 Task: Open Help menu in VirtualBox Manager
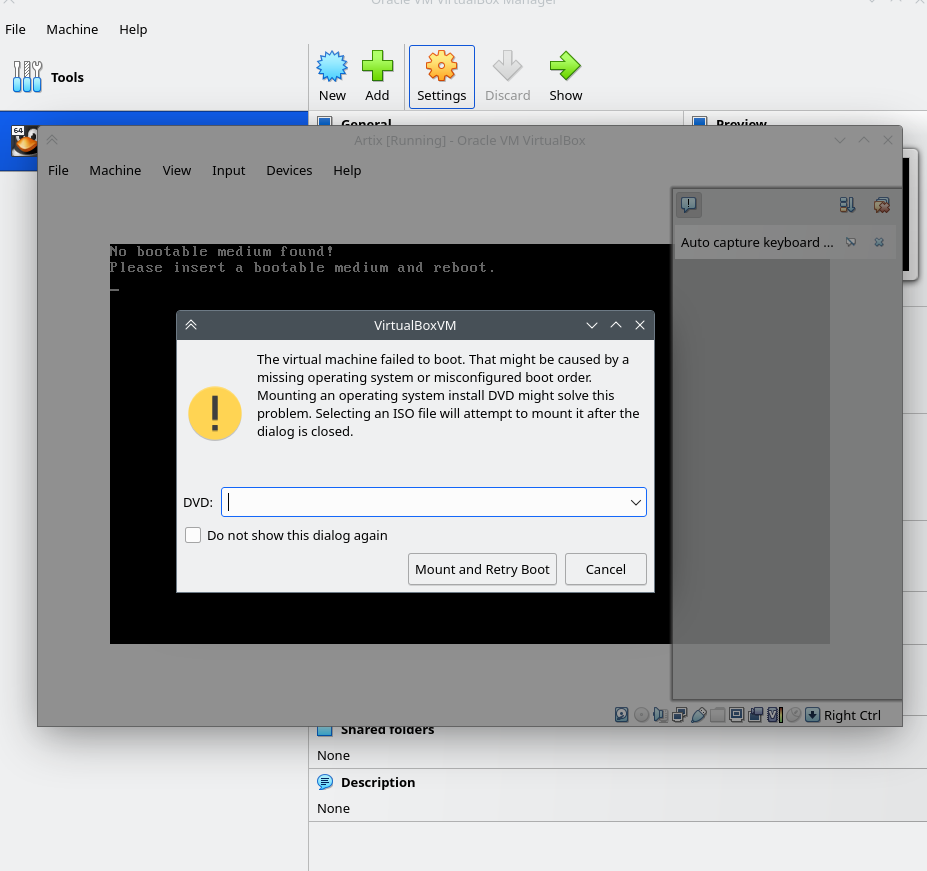tap(133, 30)
